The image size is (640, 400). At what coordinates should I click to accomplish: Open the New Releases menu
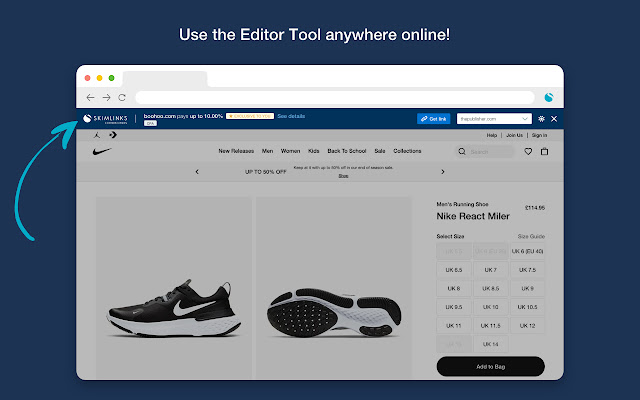(x=237, y=152)
